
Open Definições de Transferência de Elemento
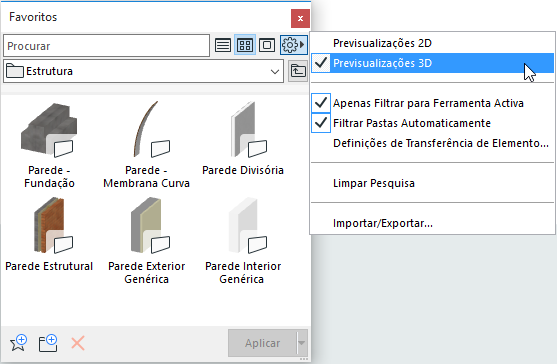(x=433, y=143)
